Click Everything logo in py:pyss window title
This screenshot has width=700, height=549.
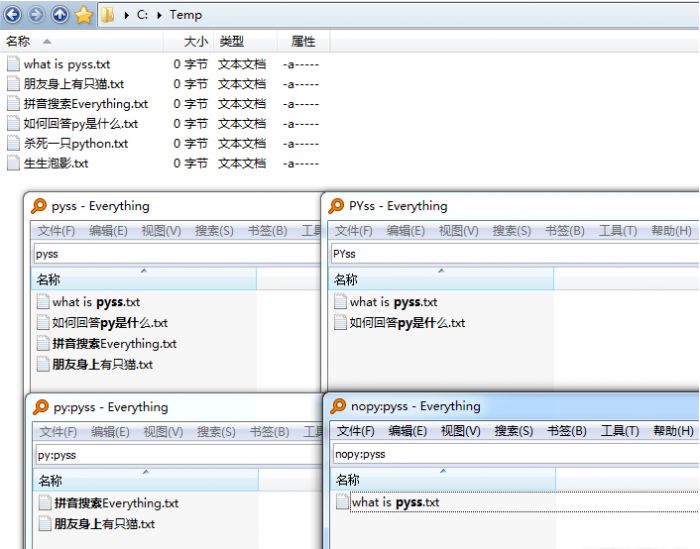pos(41,407)
